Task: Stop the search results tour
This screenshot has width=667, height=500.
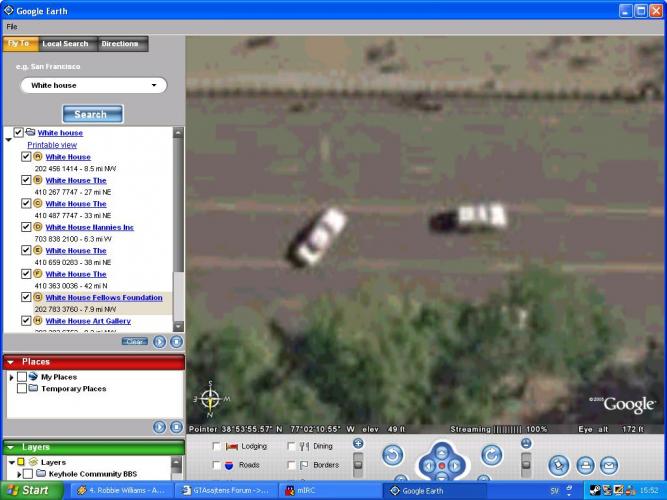Action: 176,342
